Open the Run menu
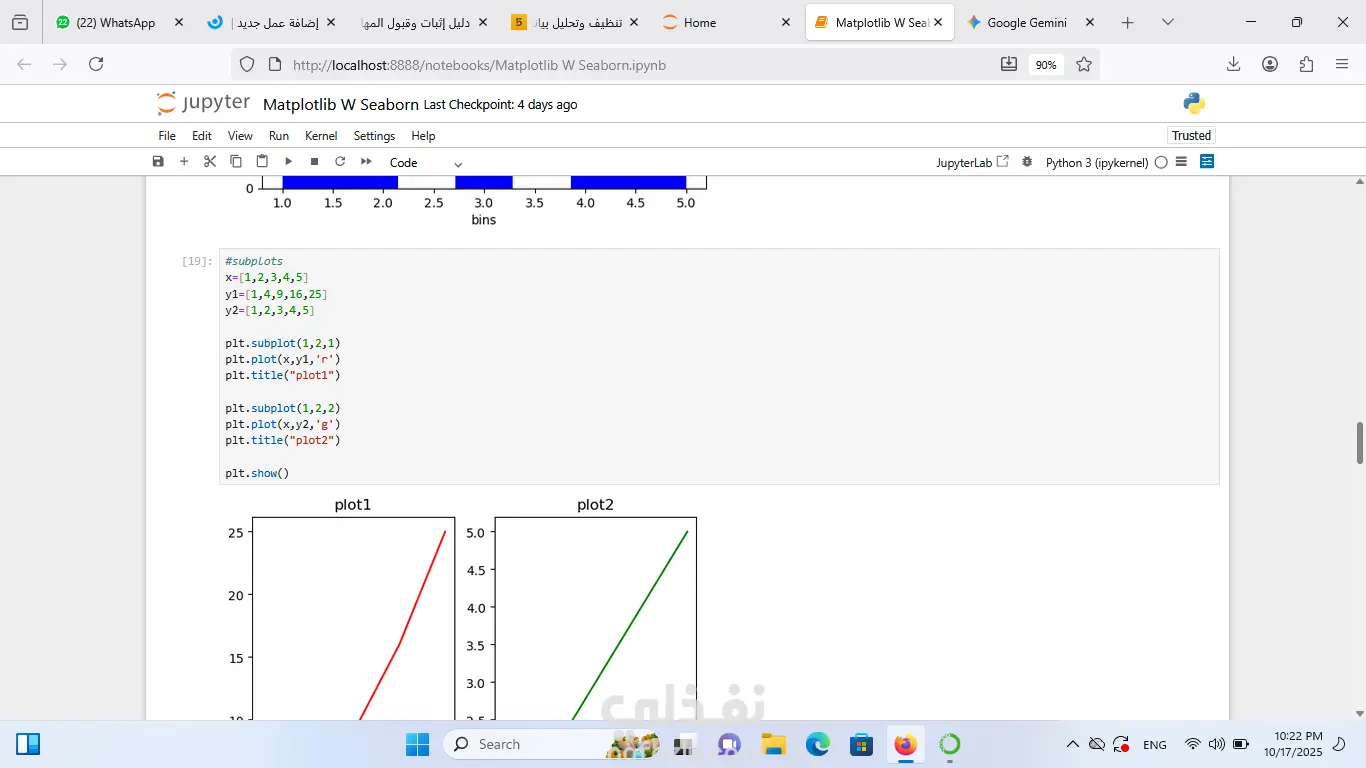This screenshot has width=1366, height=768. tap(279, 136)
